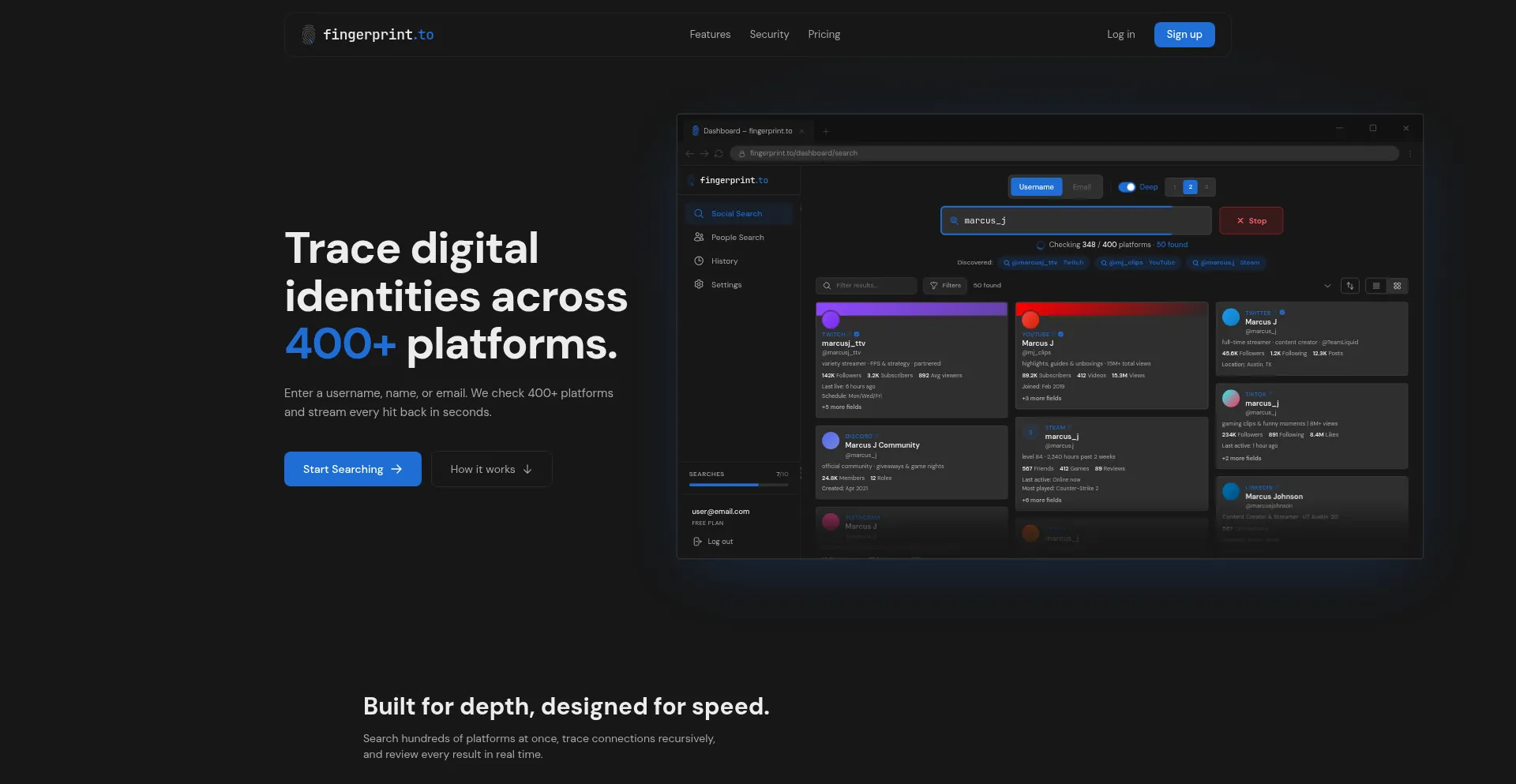This screenshot has height=784, width=1516.
Task: Click the browser reload icon in dashboard
Action: [x=719, y=153]
